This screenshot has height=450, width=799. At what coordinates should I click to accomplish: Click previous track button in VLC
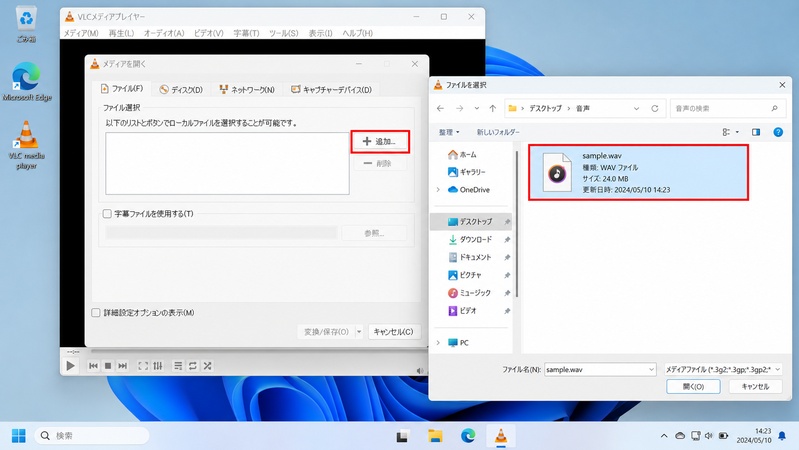click(x=93, y=366)
